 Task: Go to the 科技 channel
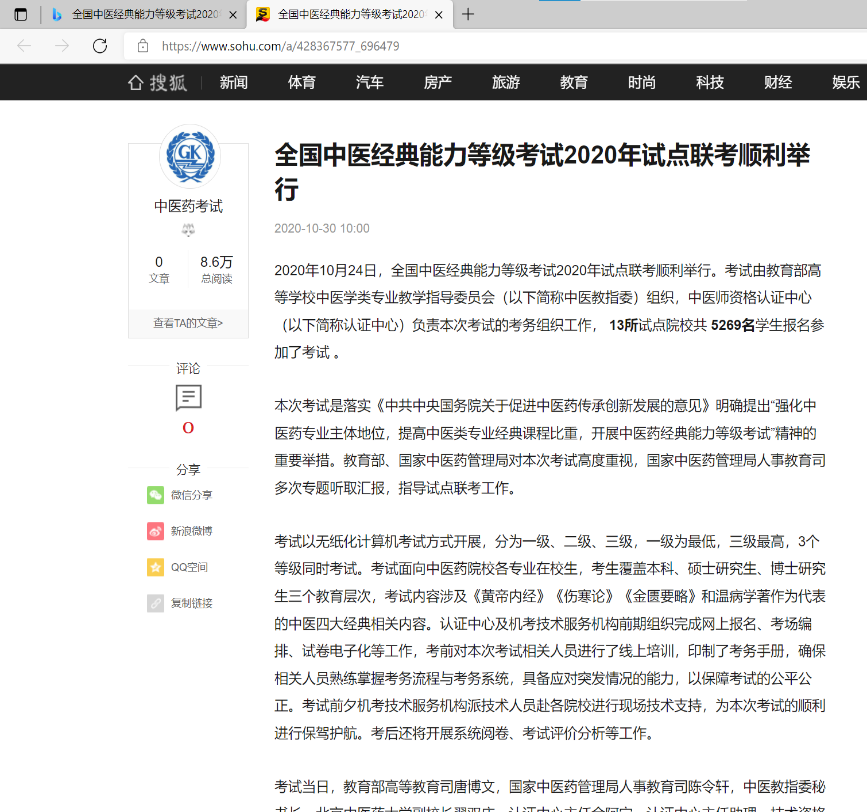[x=710, y=82]
